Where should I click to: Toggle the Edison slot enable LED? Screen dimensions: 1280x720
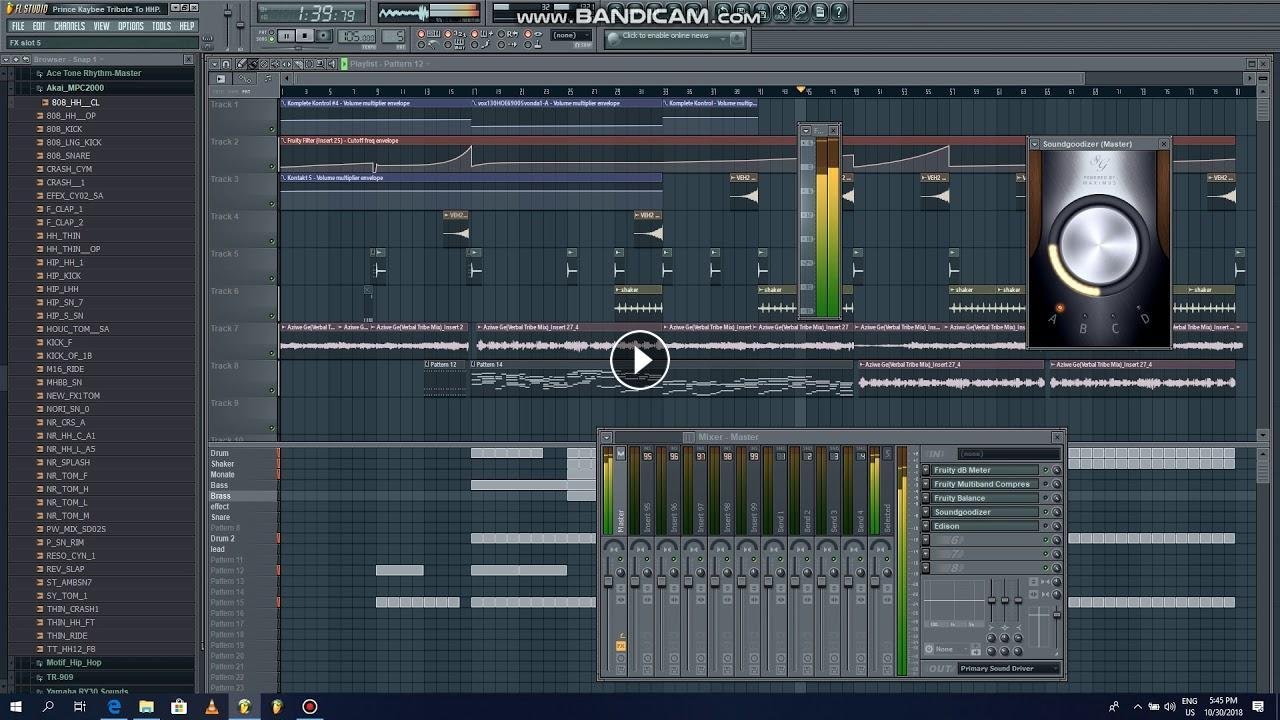(1046, 526)
